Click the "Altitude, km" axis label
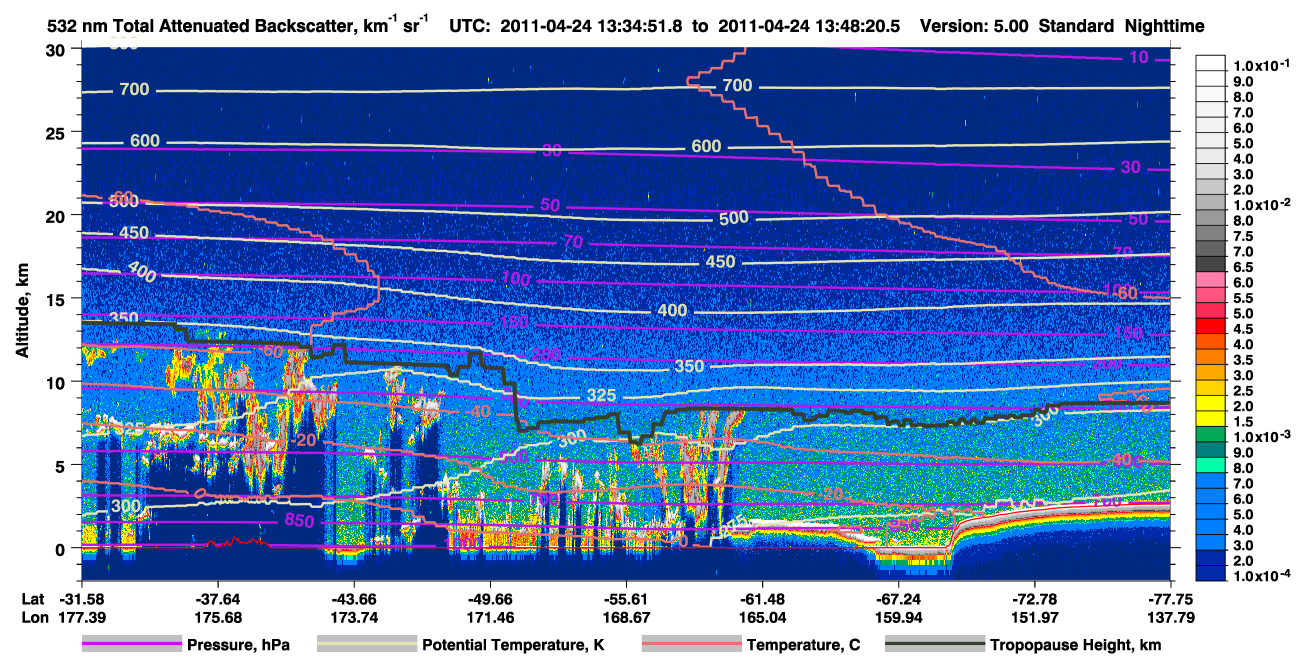The height and width of the screenshot is (667, 1300). pyautogui.click(x=22, y=313)
